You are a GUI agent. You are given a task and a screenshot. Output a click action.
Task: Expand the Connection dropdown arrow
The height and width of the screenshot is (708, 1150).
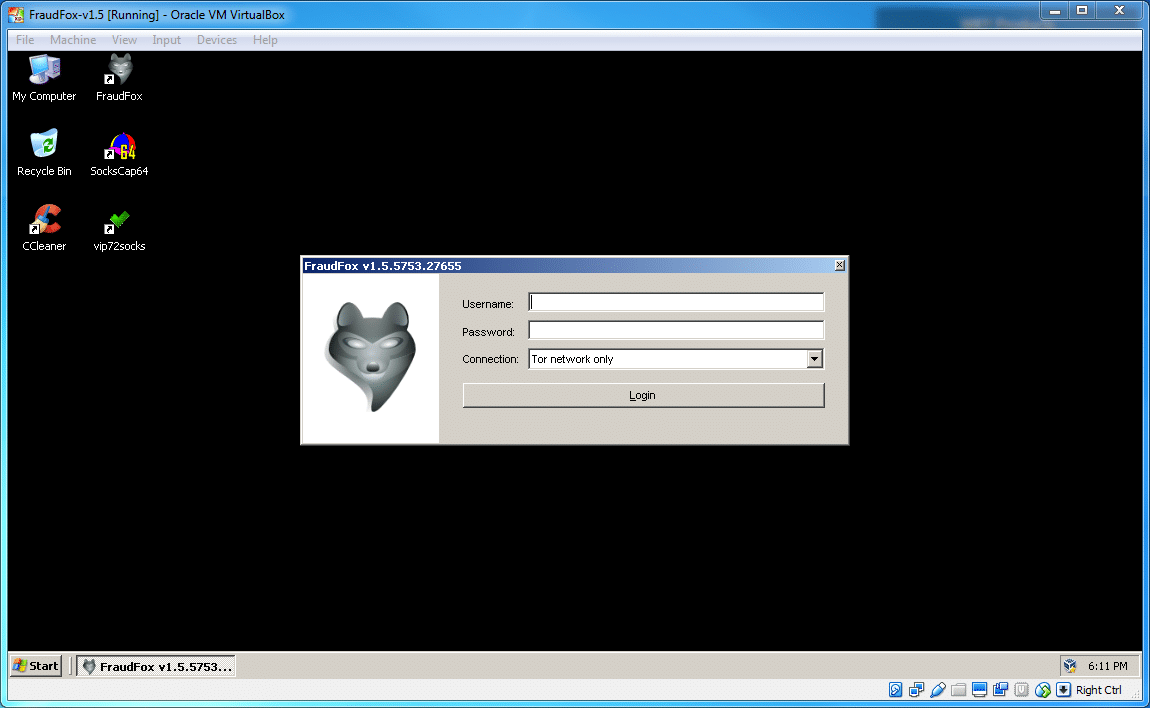tap(814, 359)
